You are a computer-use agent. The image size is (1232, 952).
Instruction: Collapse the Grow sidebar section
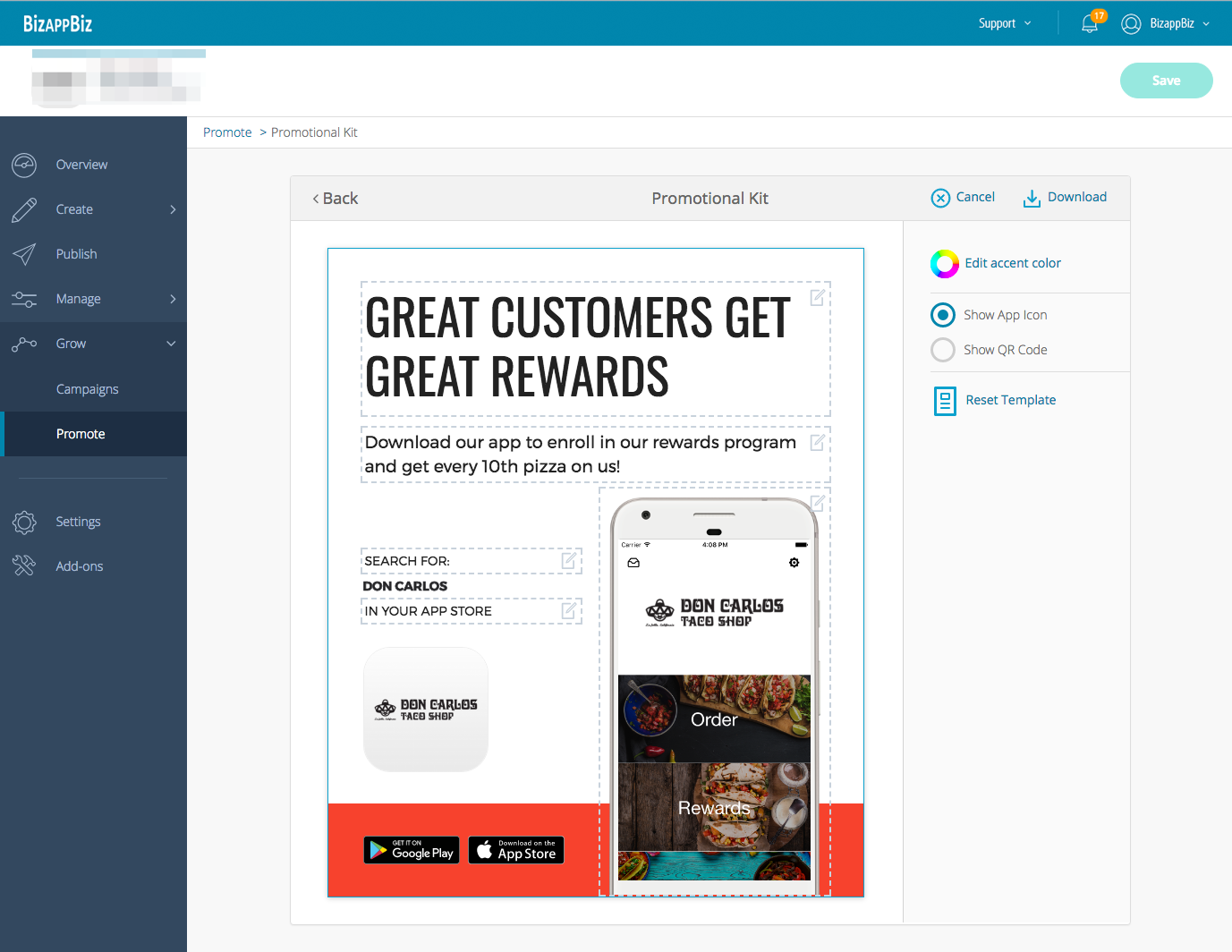coord(93,344)
